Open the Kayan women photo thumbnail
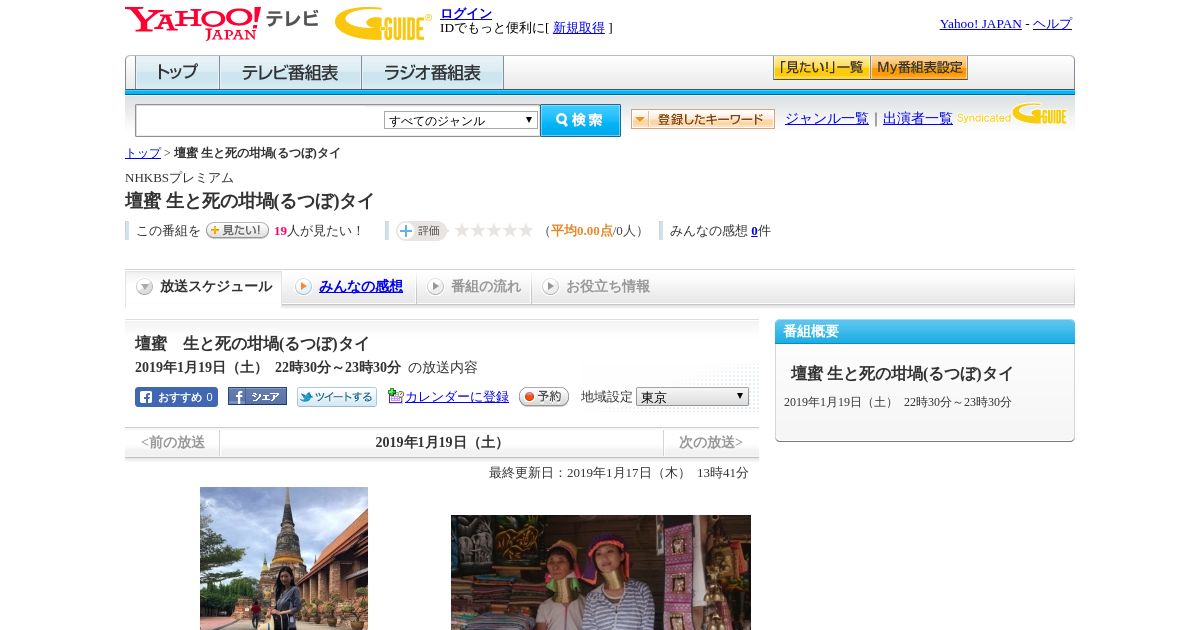 [x=601, y=572]
